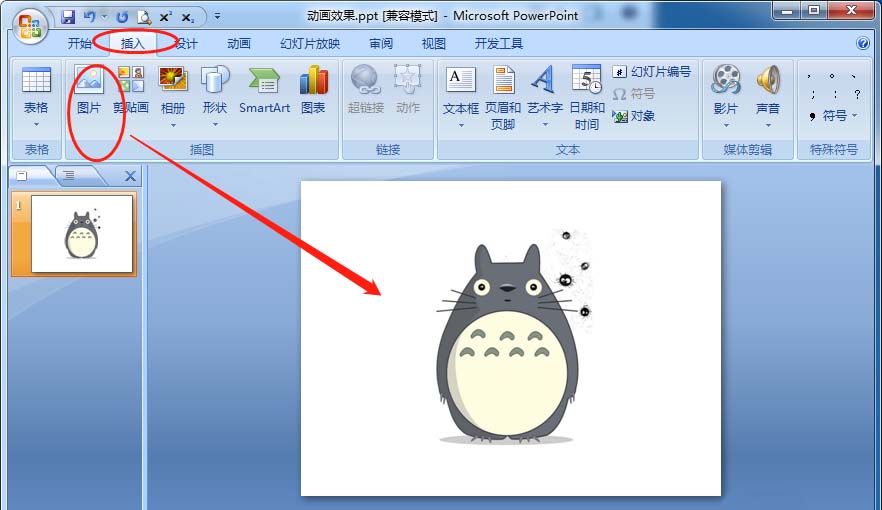Expand the 文本框 dropdown arrow
Screen dimensions: 882x510
click(x=461, y=125)
